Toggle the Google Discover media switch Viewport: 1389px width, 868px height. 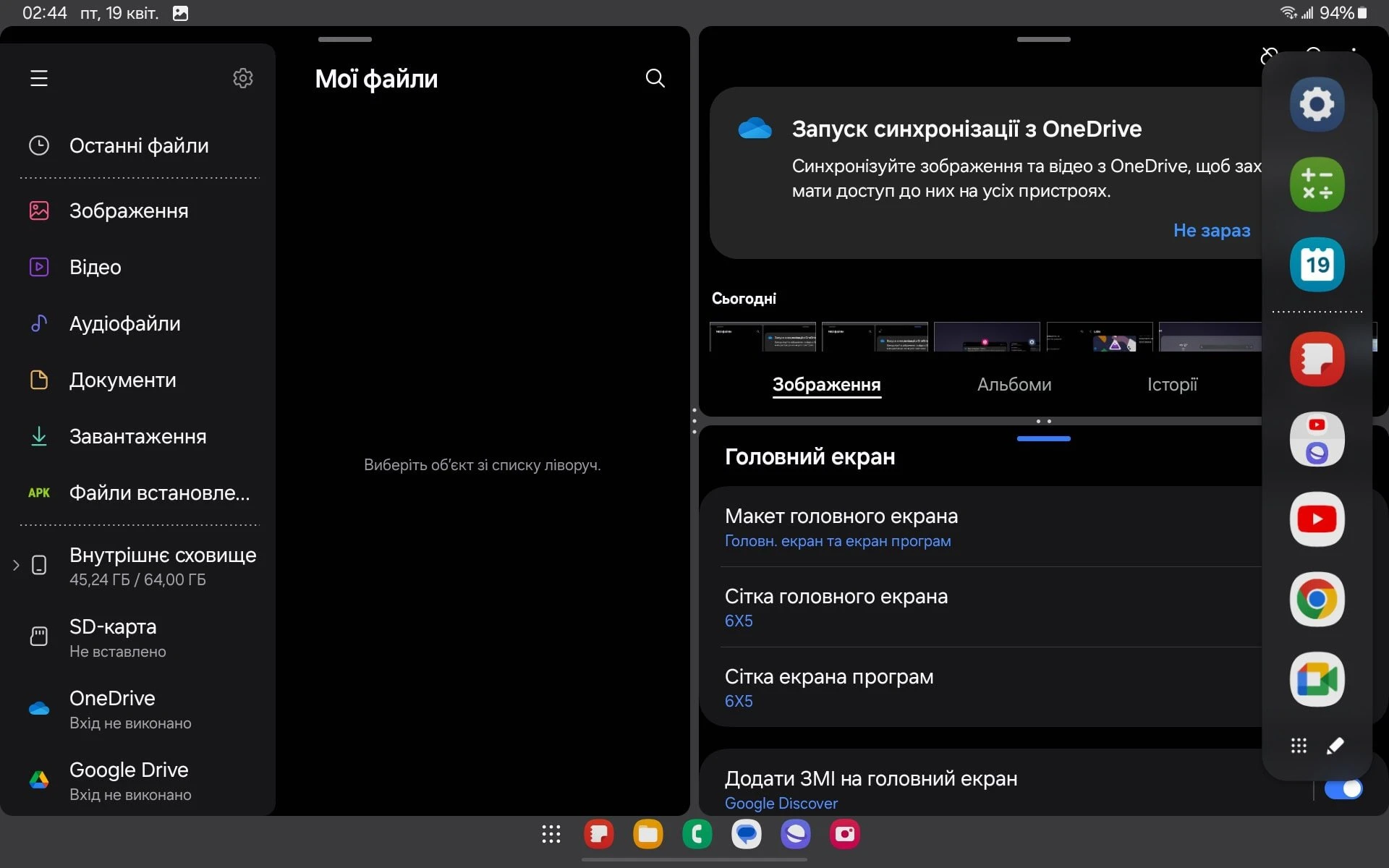(1343, 789)
